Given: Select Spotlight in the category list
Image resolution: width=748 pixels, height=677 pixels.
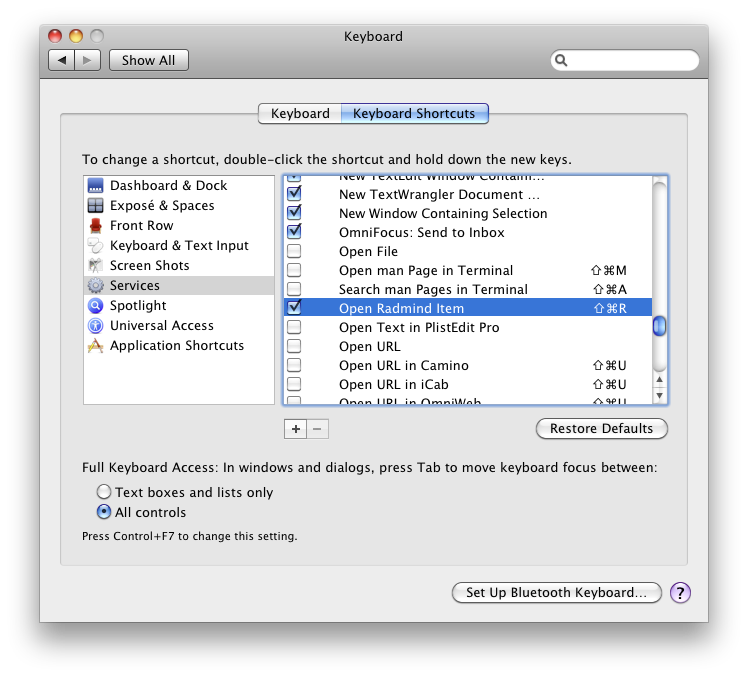Looking at the screenshot, I should click(138, 305).
